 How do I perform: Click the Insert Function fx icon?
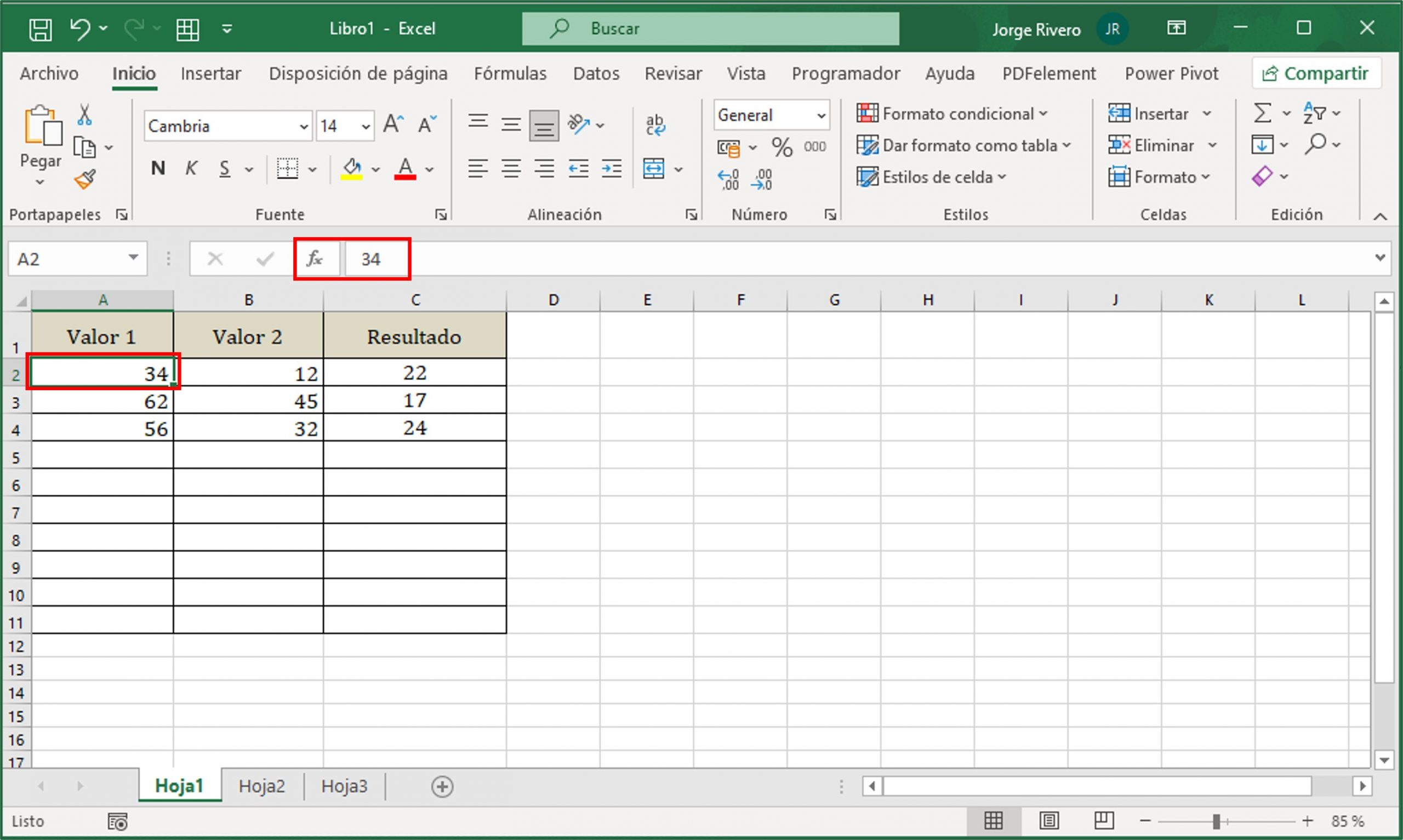[315, 259]
